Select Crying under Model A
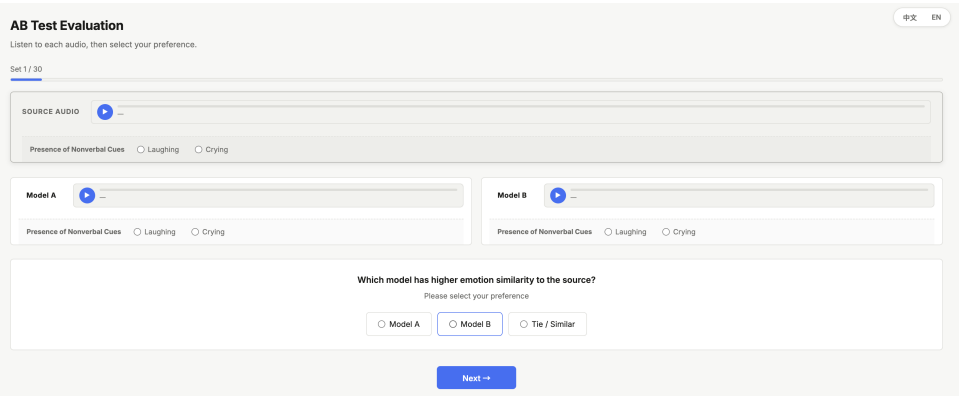Image resolution: width=959 pixels, height=396 pixels. pyautogui.click(x=208, y=232)
